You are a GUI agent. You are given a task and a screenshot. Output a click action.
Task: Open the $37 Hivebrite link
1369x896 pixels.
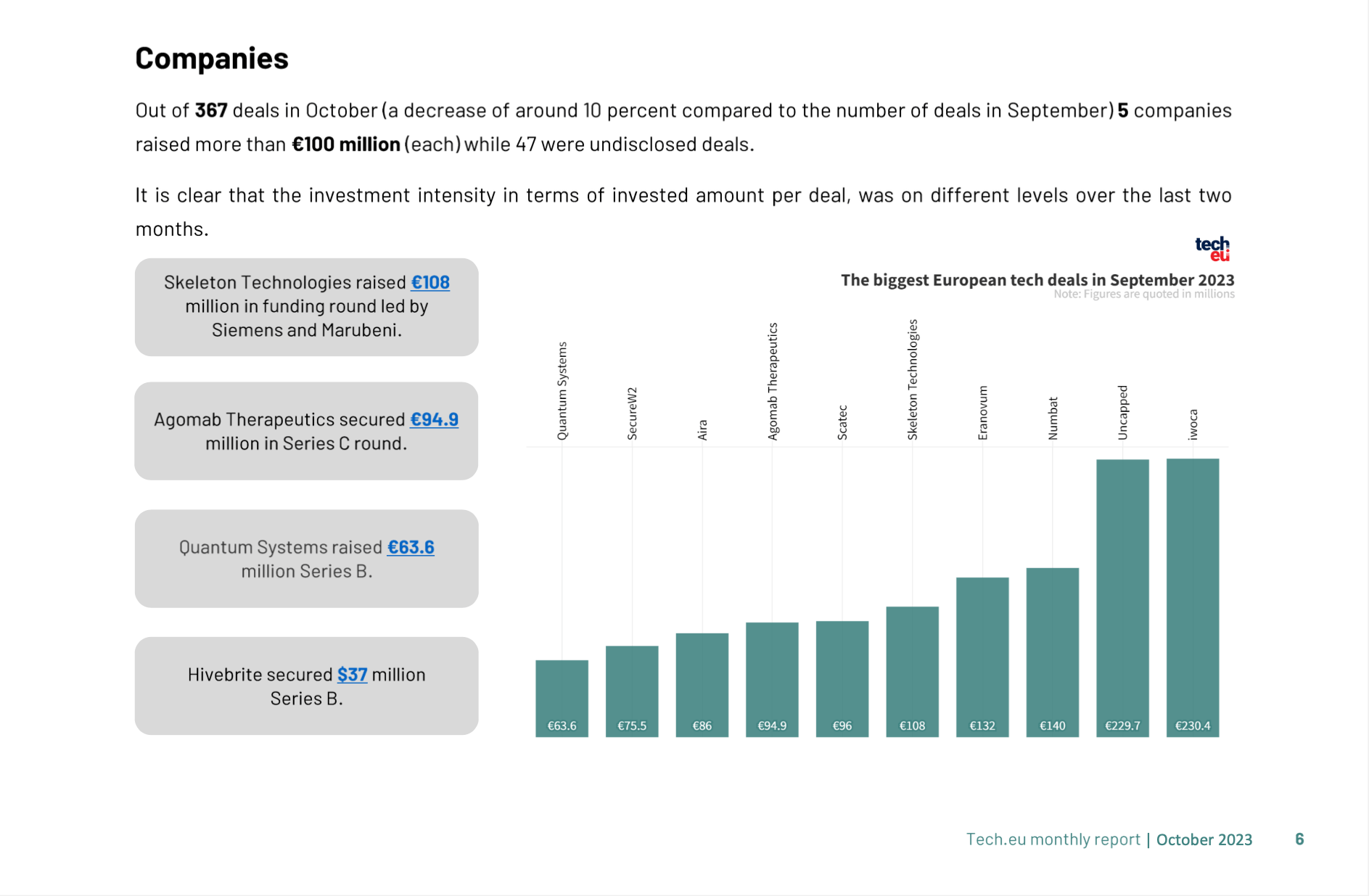pos(352,675)
